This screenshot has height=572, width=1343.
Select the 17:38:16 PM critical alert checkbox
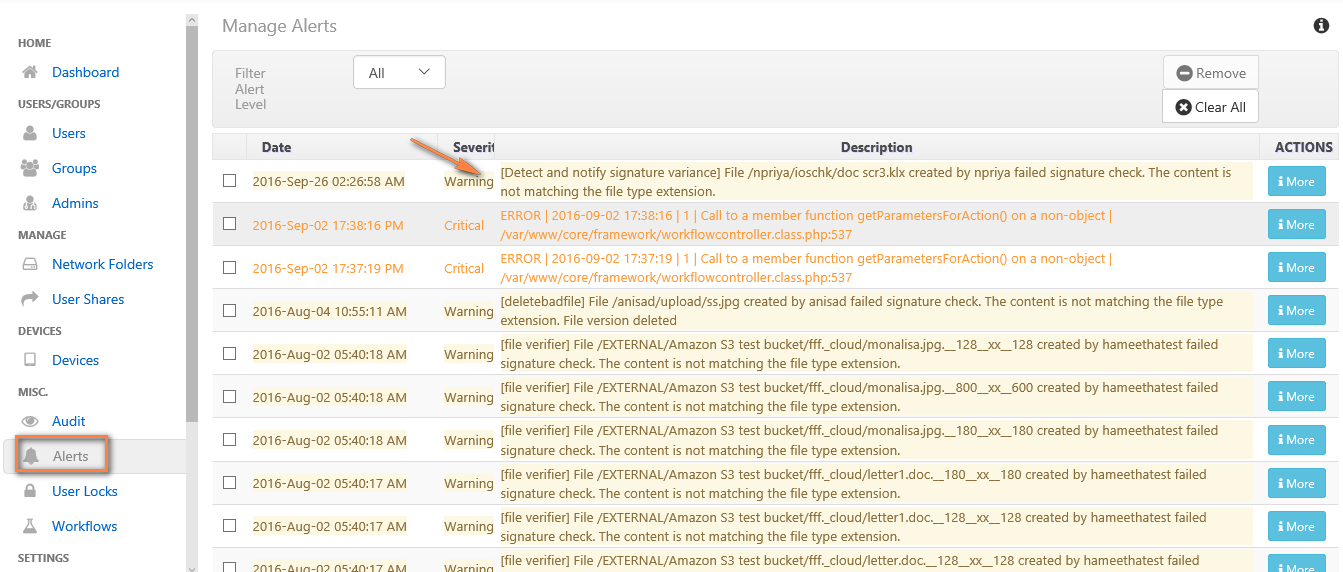pos(230,224)
